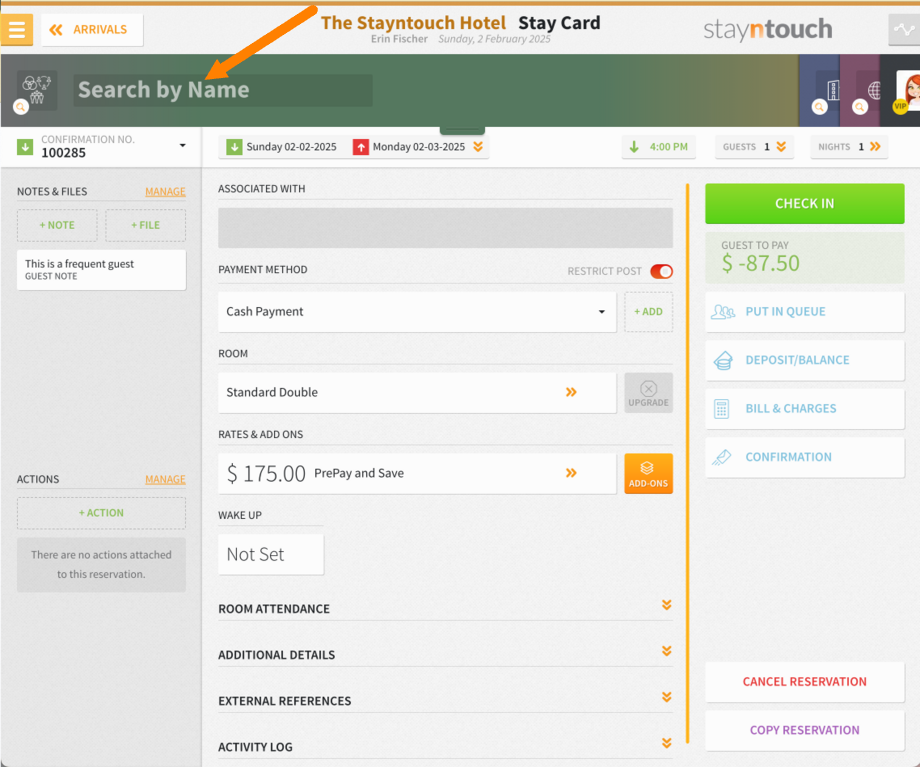The width and height of the screenshot is (920, 767).
Task: Click the Confirmation pen icon
Action: (722, 457)
